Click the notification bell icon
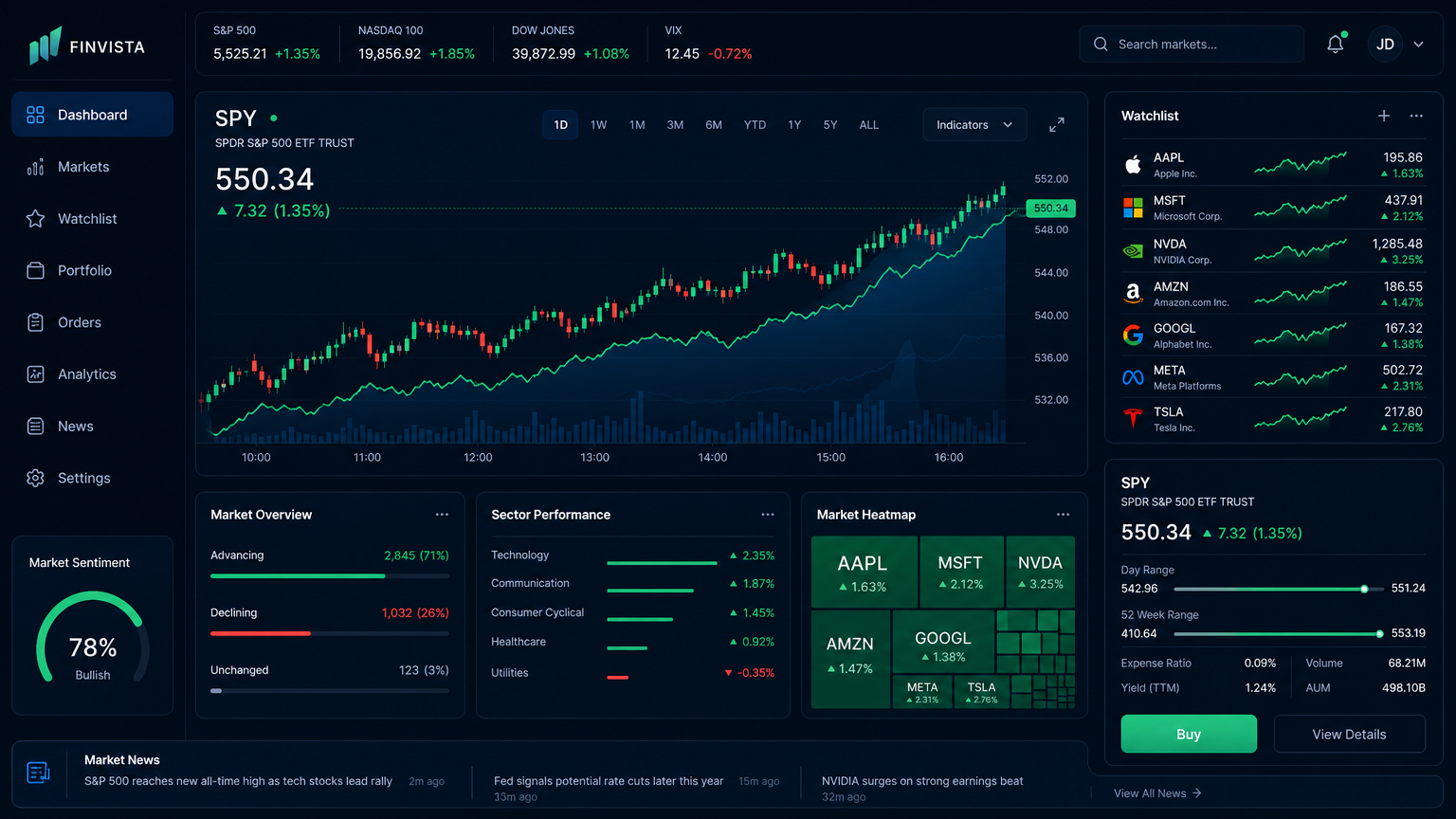This screenshot has height=819, width=1456. click(1335, 44)
